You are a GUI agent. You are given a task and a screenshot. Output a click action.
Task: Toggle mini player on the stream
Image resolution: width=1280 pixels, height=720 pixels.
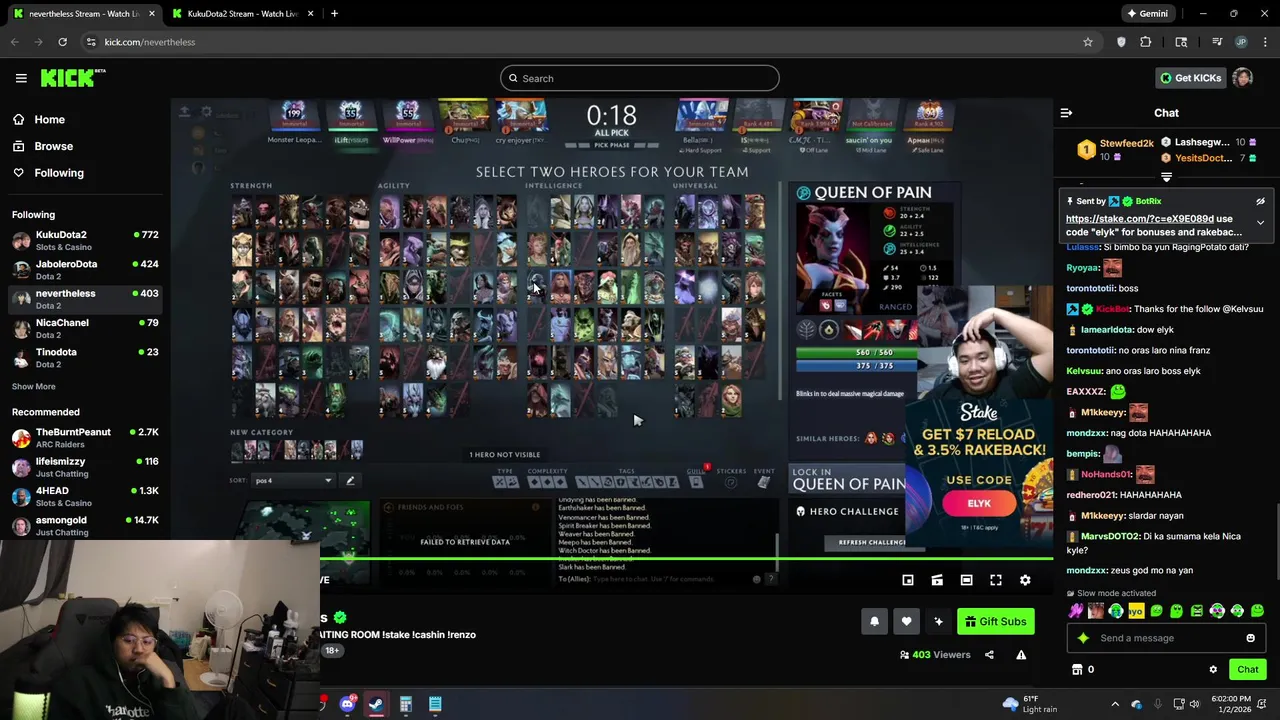point(908,580)
